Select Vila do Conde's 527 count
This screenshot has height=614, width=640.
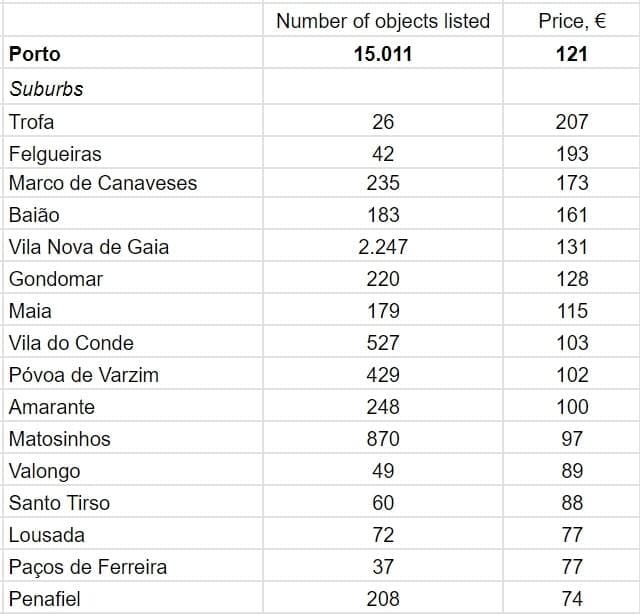tap(383, 343)
